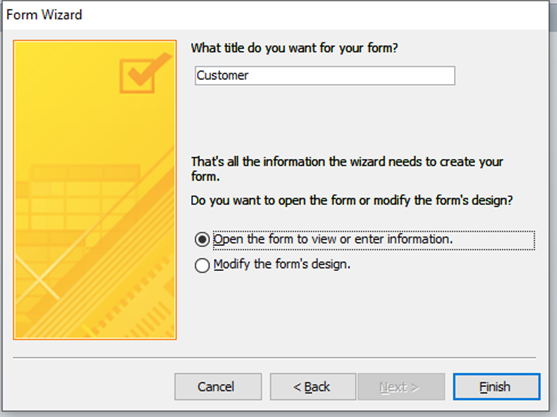557x417 pixels.
Task: Click the Form Wizard title bar text
Action: click(44, 15)
